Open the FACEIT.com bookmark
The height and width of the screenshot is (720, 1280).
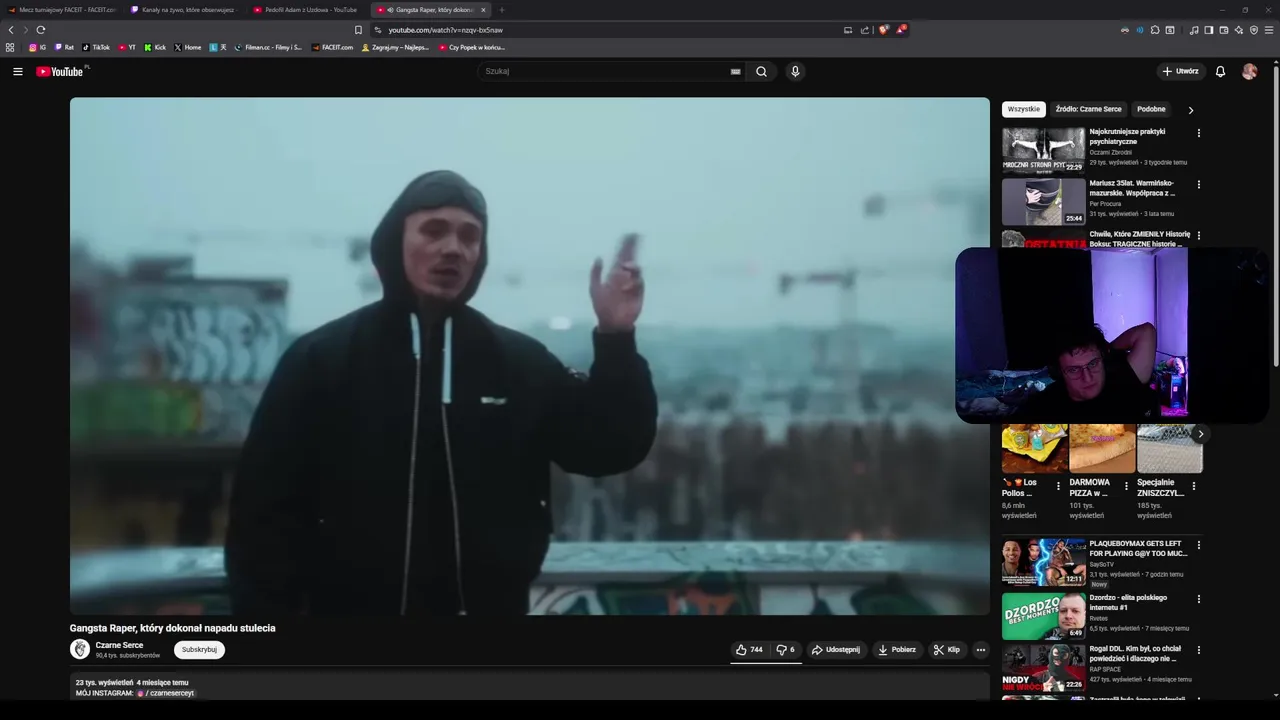332,47
